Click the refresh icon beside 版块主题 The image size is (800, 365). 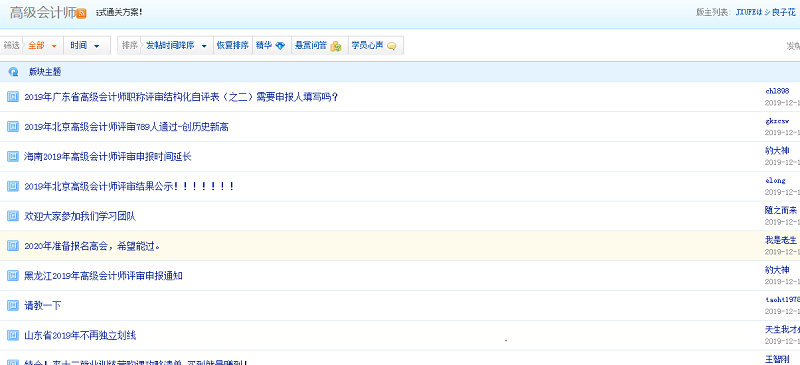pyautogui.click(x=13, y=72)
